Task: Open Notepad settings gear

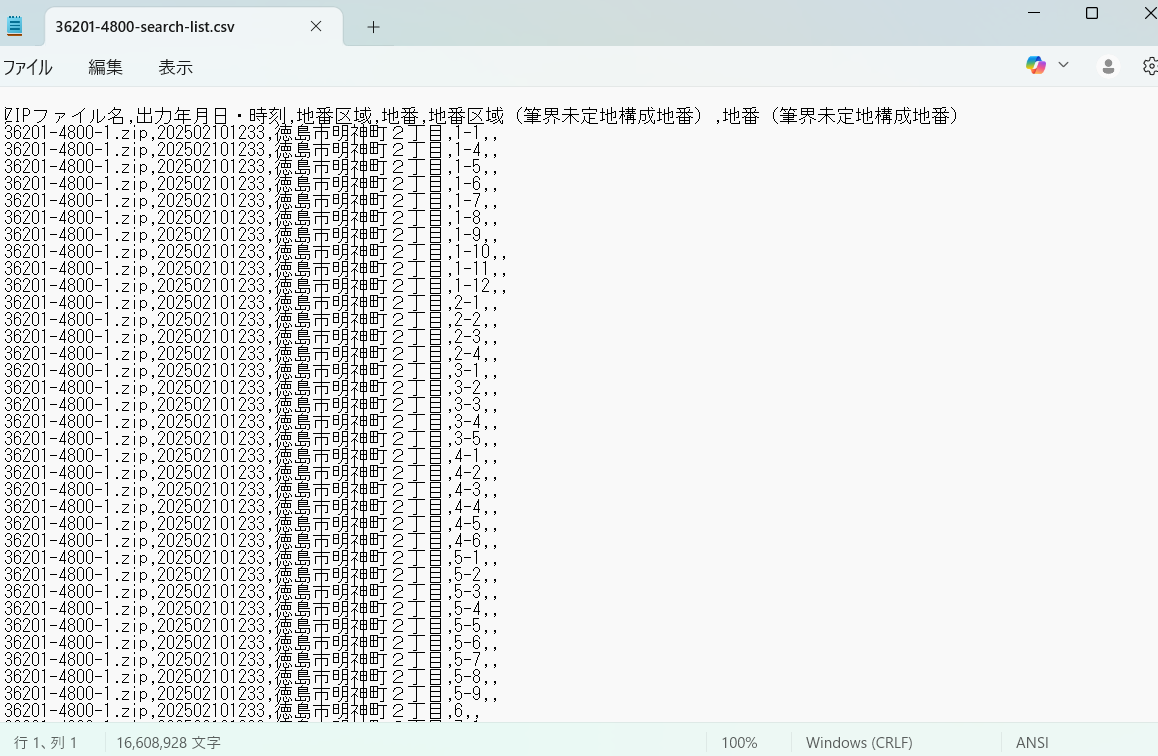Action: 1150,66
